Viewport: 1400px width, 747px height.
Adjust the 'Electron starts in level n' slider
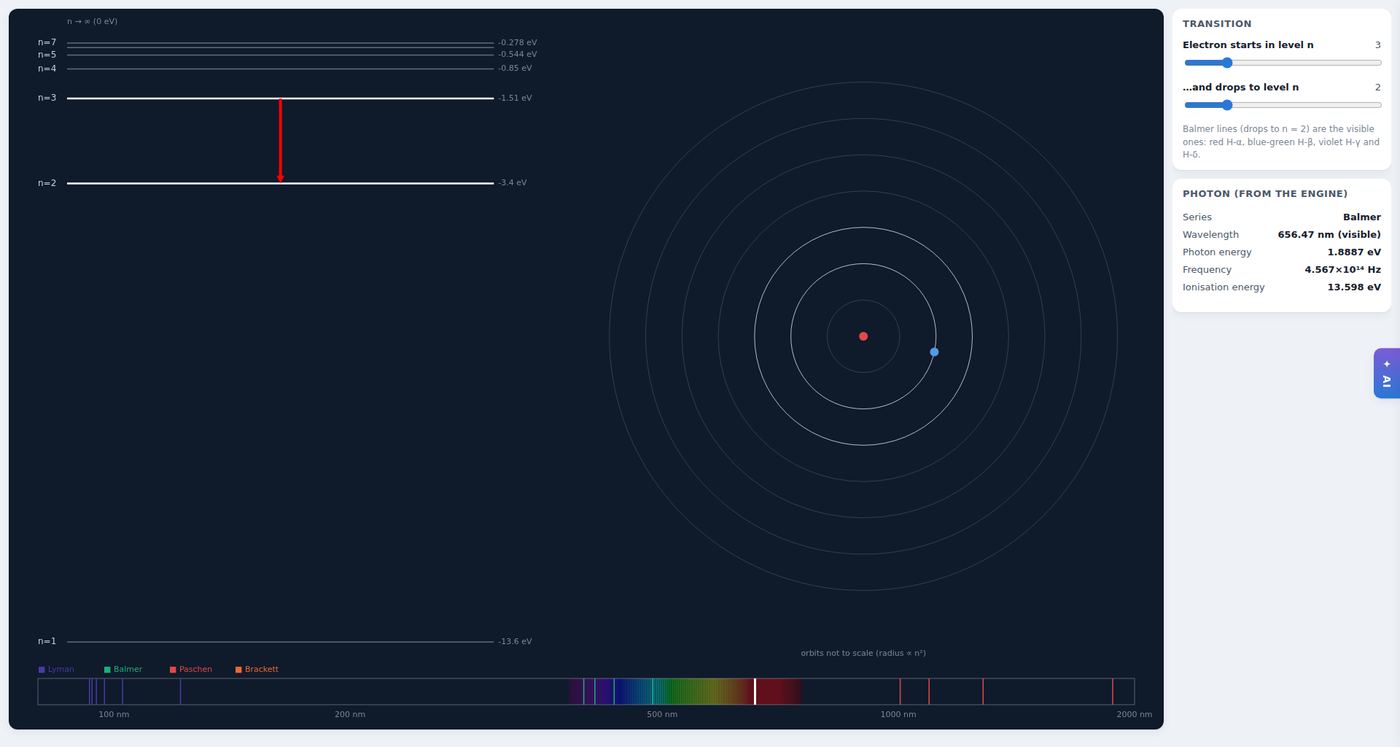coord(1282,63)
